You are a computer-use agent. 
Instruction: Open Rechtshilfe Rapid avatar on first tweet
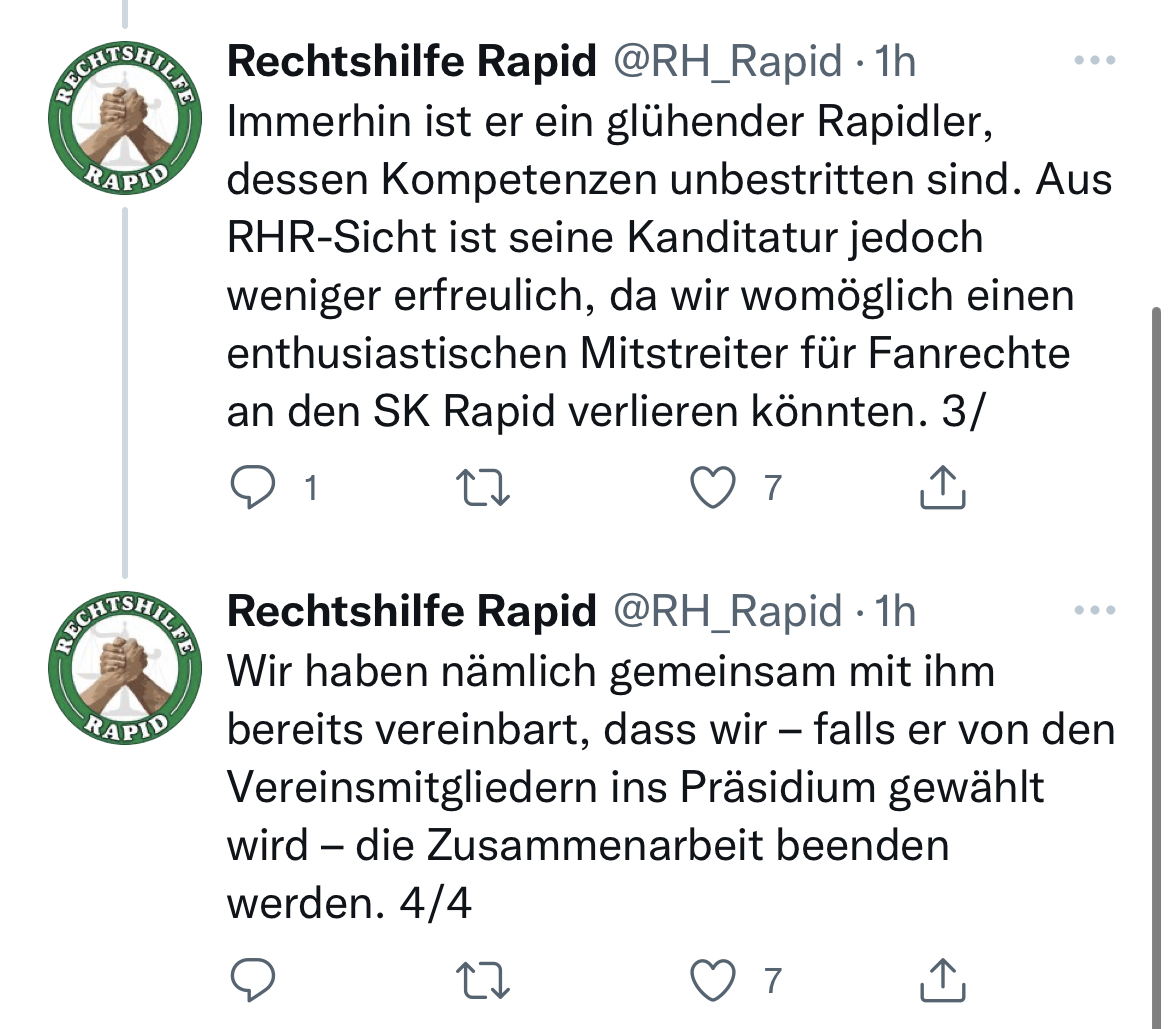click(x=125, y=118)
